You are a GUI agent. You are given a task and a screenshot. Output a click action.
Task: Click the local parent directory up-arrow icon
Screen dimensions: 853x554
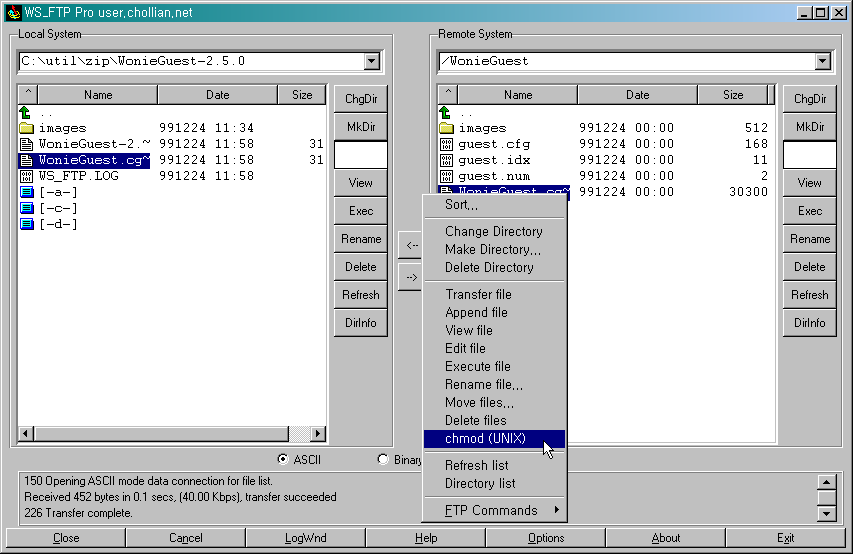pos(26,113)
